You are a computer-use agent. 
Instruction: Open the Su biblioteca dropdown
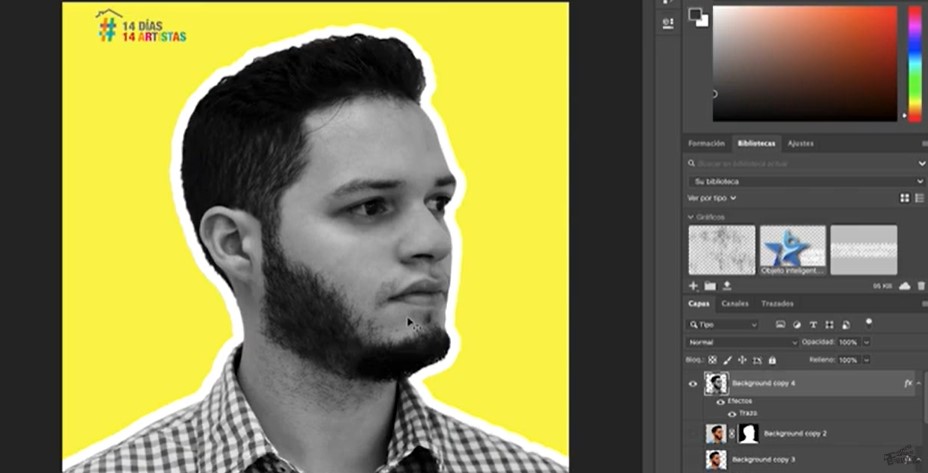pos(806,181)
